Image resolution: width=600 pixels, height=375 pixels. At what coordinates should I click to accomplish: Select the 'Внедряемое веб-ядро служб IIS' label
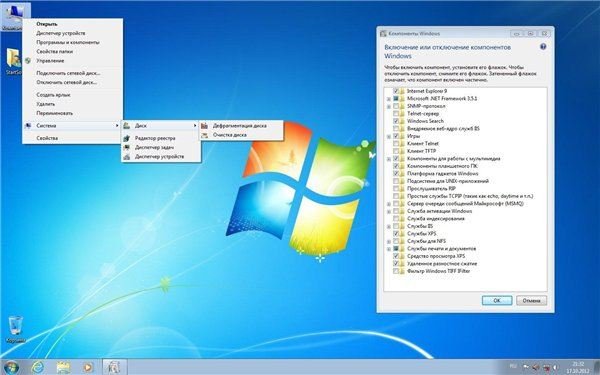coord(443,129)
